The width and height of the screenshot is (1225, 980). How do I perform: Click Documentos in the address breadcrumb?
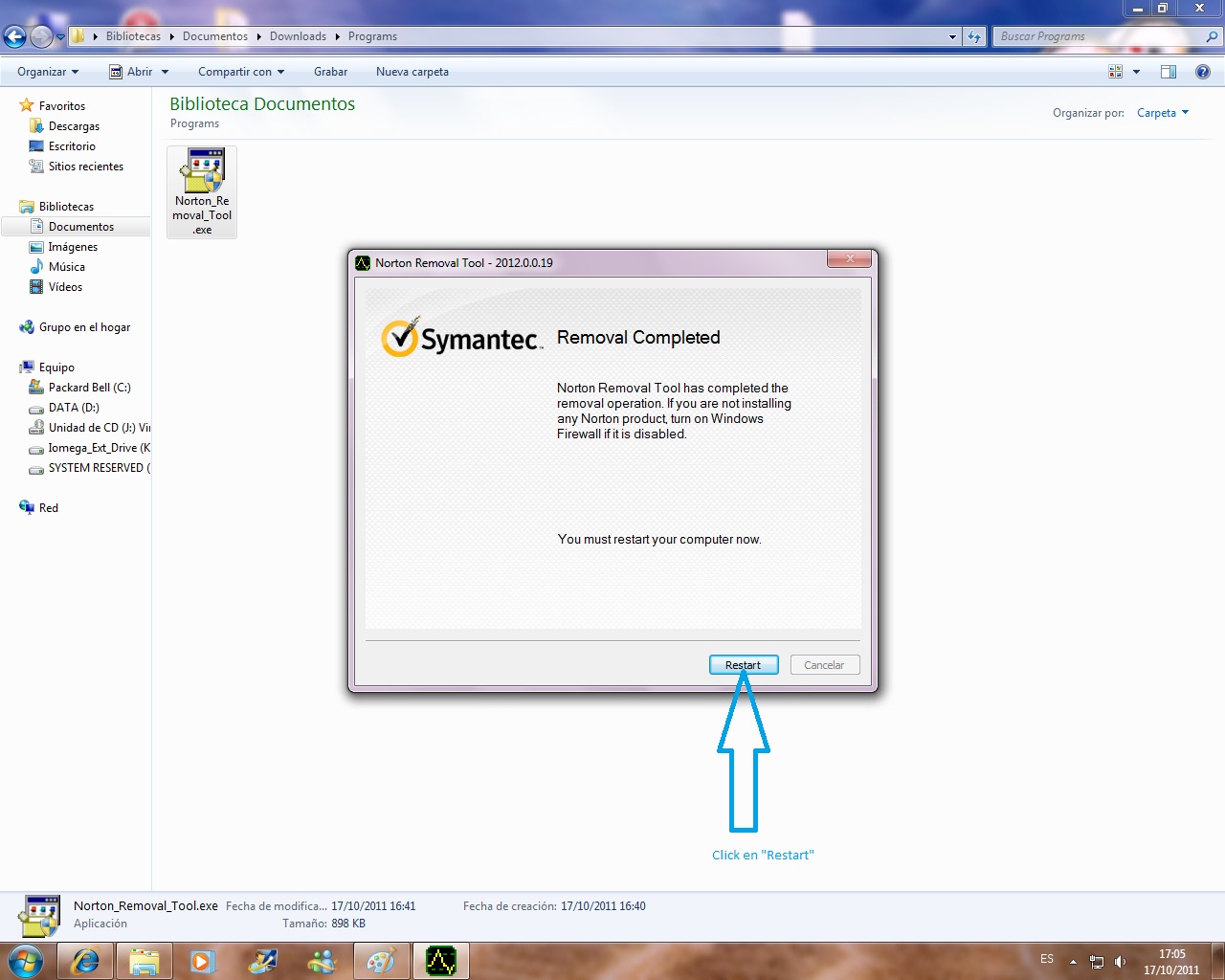215,36
